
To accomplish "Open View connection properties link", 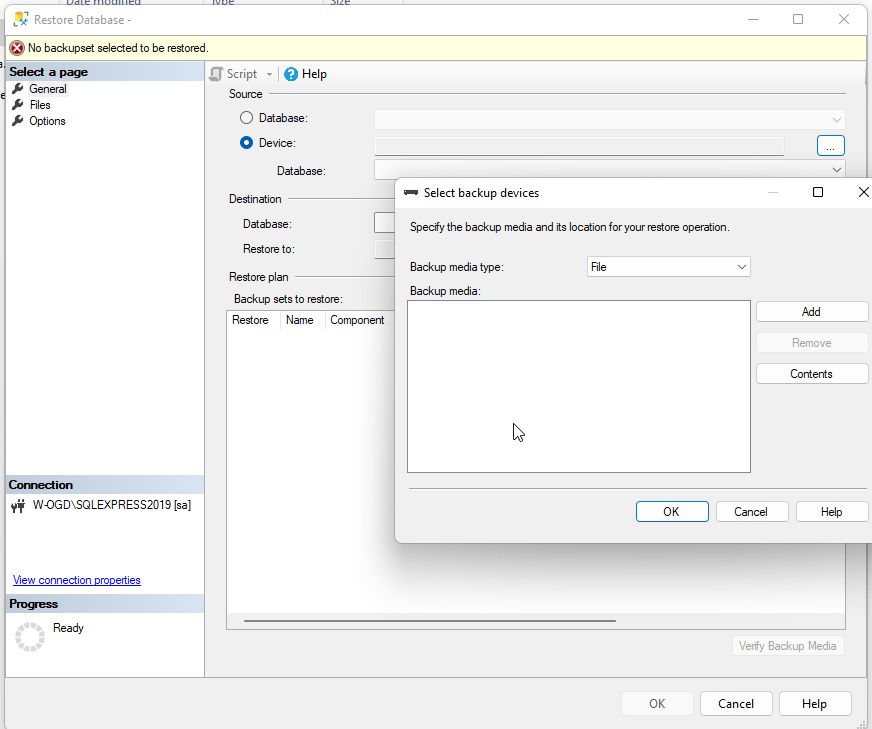I will point(76,580).
